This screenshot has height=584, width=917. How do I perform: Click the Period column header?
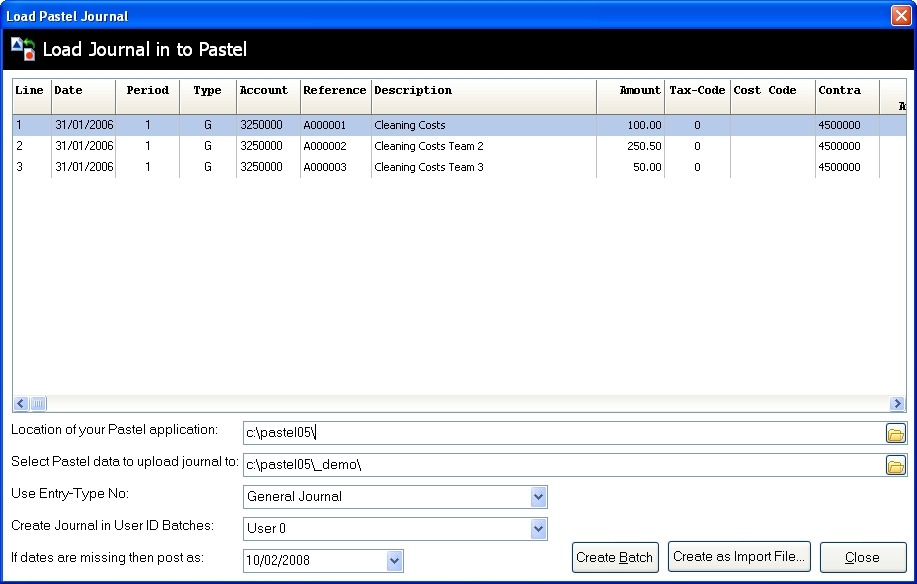coord(148,96)
